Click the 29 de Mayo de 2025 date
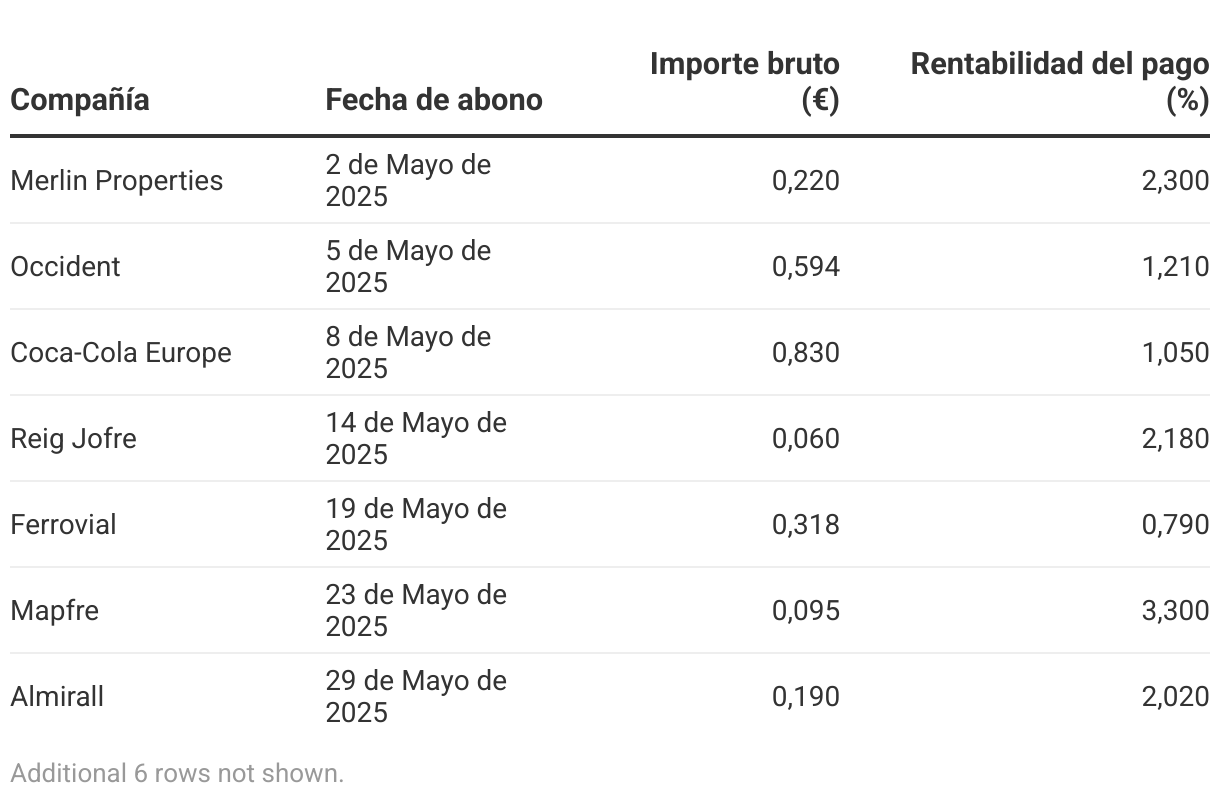 [416, 696]
